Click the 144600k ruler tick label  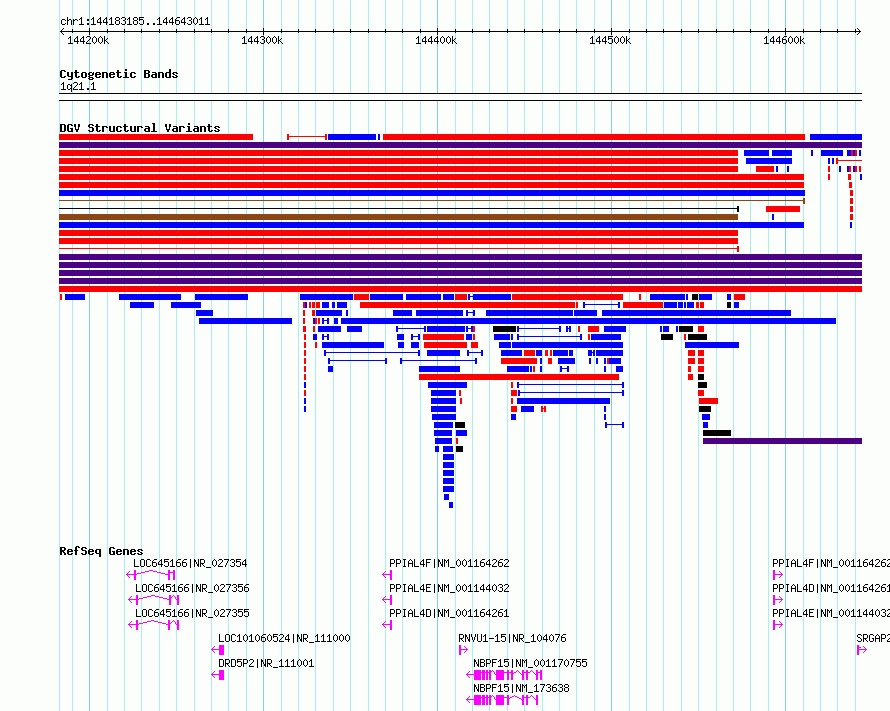pyautogui.click(x=784, y=40)
